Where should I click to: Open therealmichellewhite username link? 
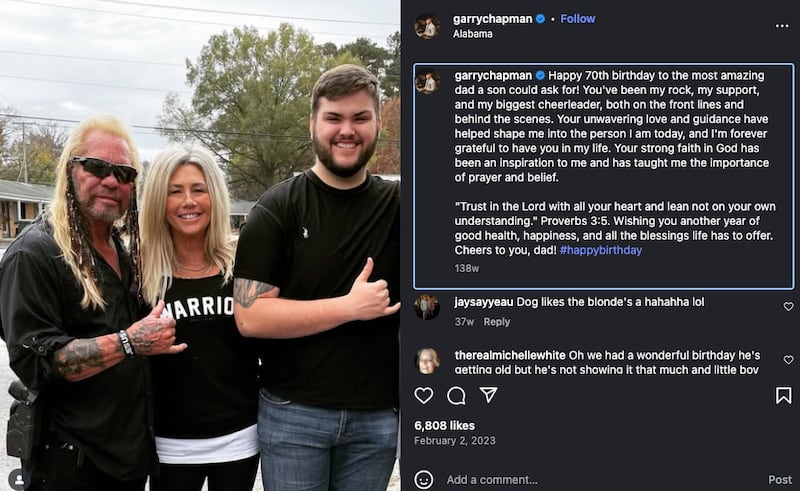(510, 355)
